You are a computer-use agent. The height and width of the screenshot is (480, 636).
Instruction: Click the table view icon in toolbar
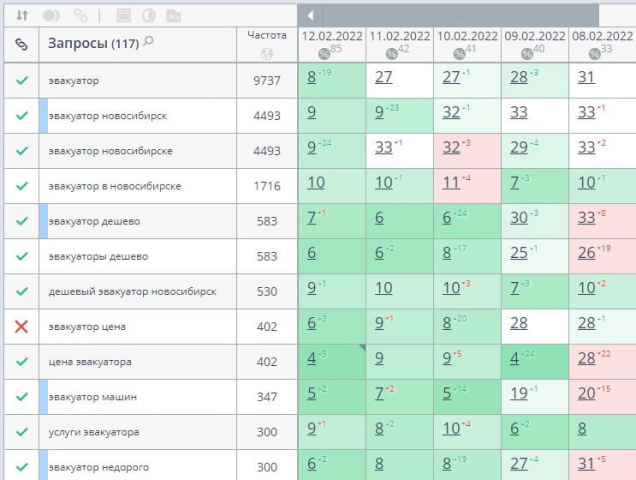coord(123,15)
